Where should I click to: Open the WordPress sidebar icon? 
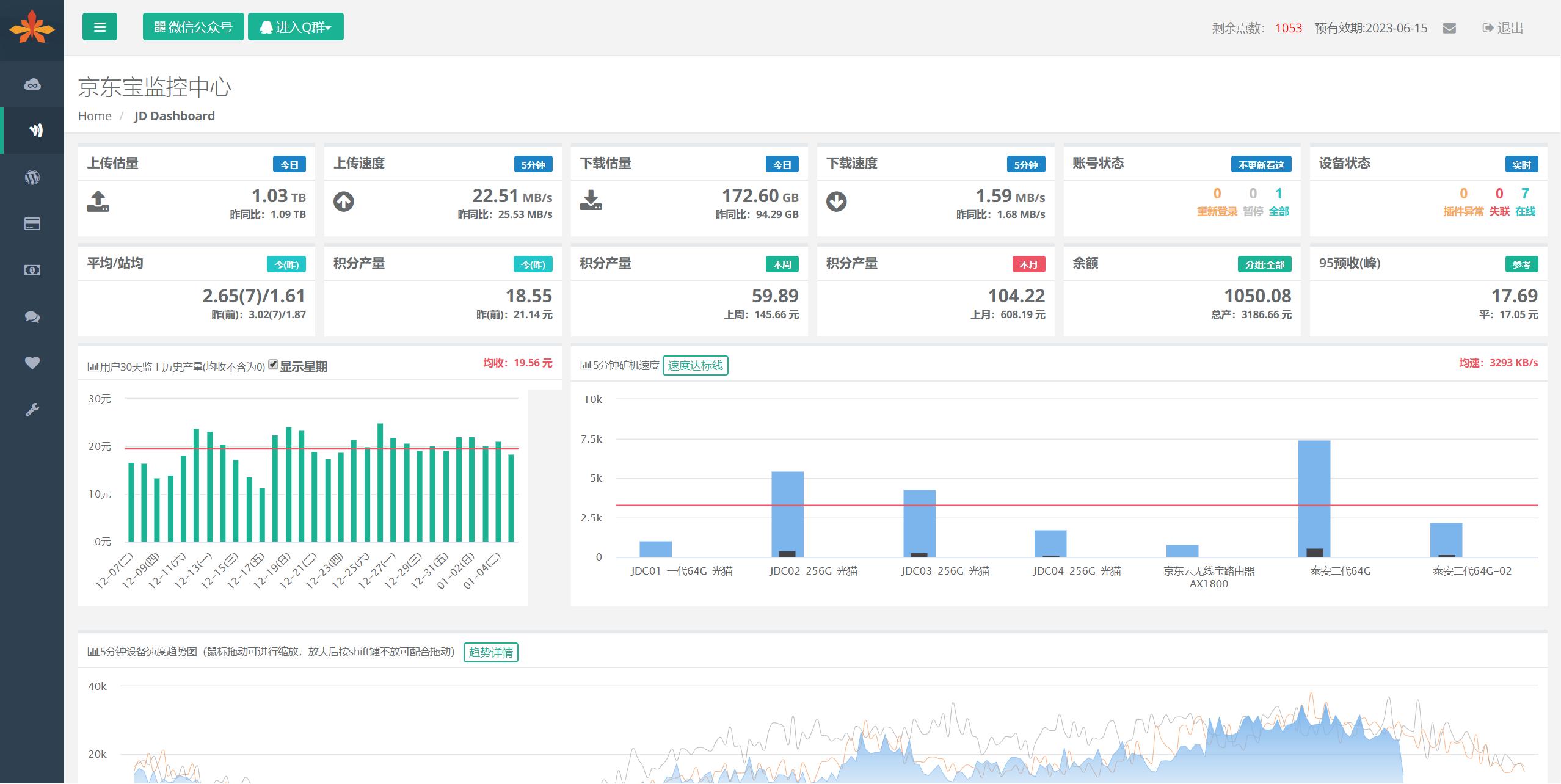coord(32,176)
